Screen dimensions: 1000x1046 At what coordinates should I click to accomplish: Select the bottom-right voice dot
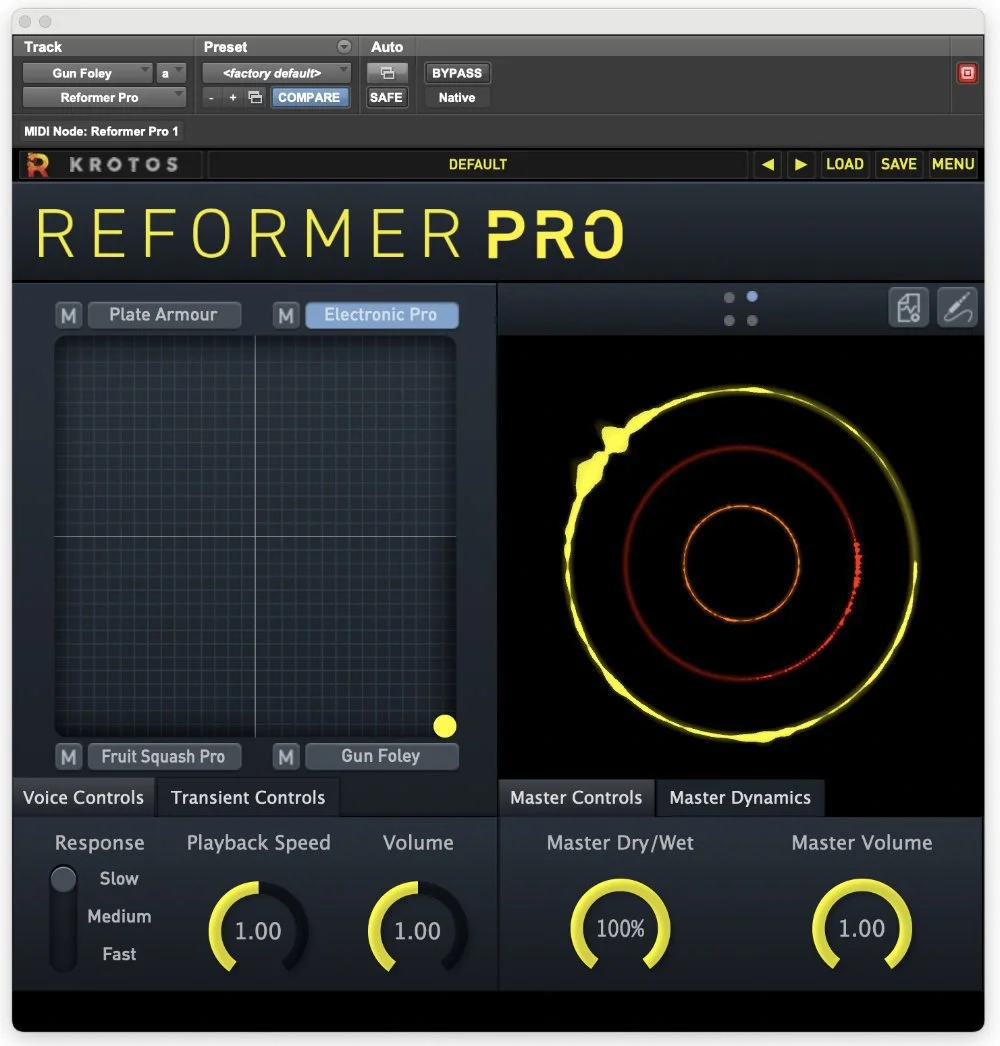(x=752, y=321)
